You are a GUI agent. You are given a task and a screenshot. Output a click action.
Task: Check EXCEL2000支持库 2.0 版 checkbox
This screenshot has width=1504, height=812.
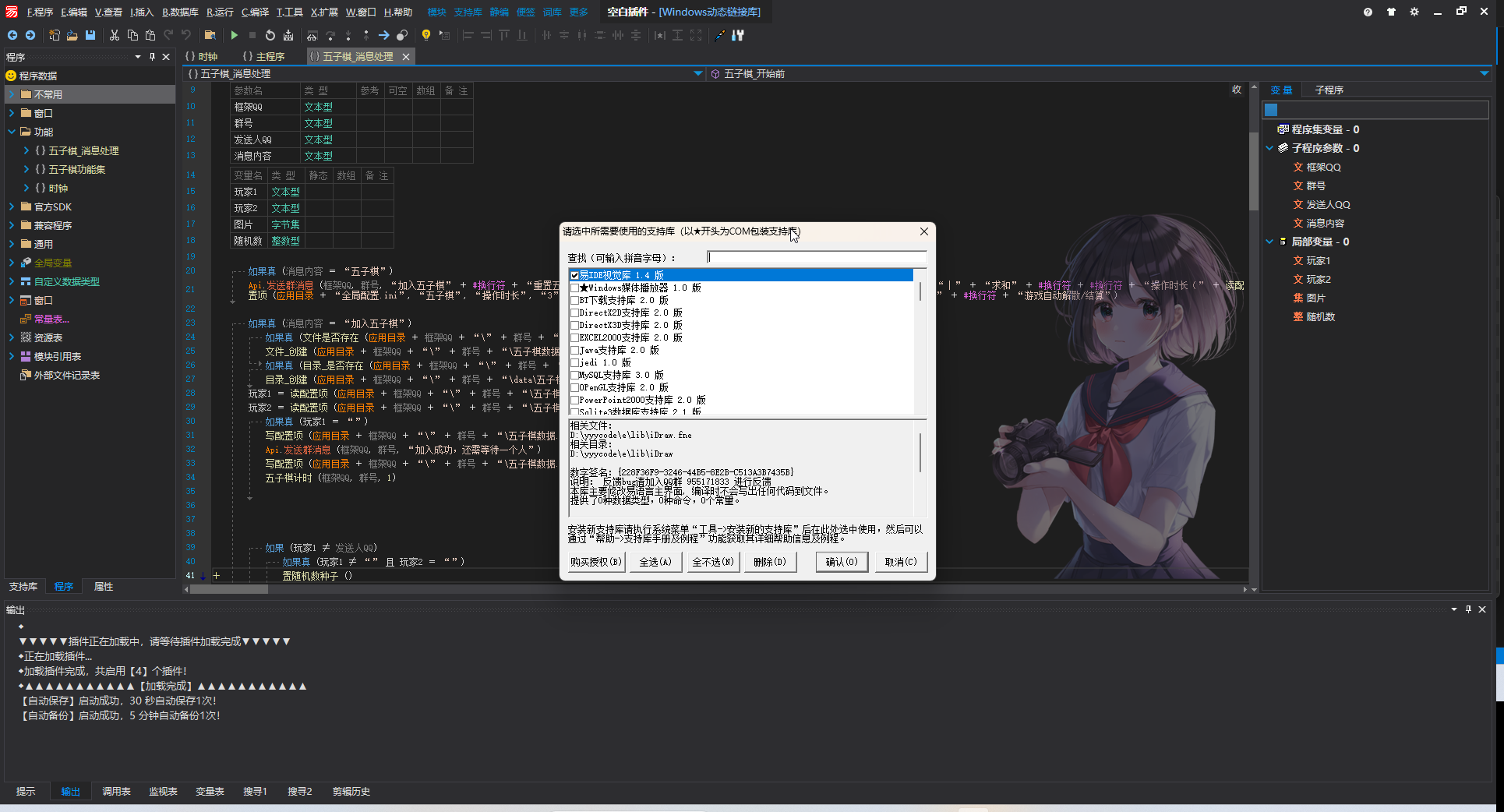click(x=574, y=337)
